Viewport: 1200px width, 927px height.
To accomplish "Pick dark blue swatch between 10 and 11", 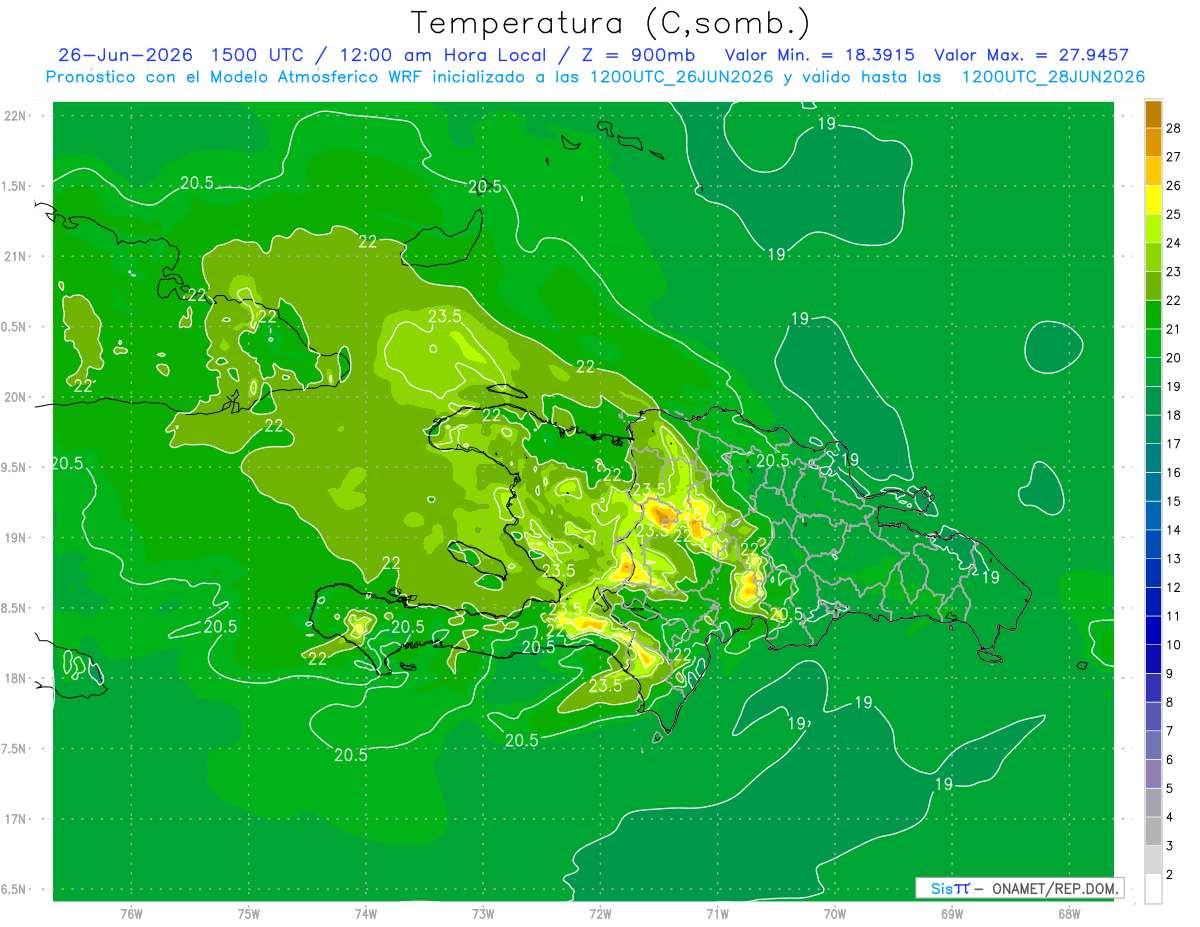I will click(x=1153, y=630).
